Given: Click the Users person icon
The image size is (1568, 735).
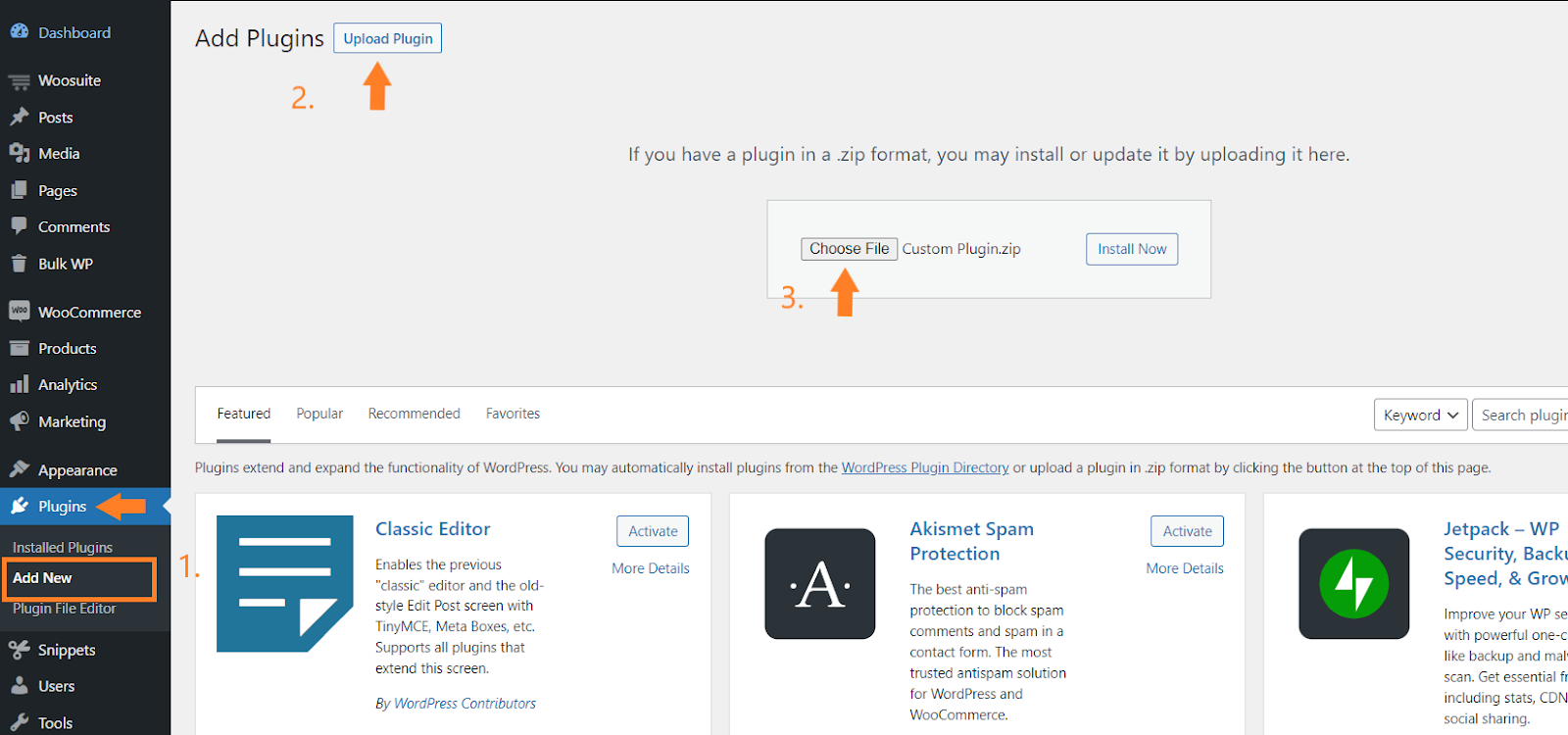Looking at the screenshot, I should 20,685.
